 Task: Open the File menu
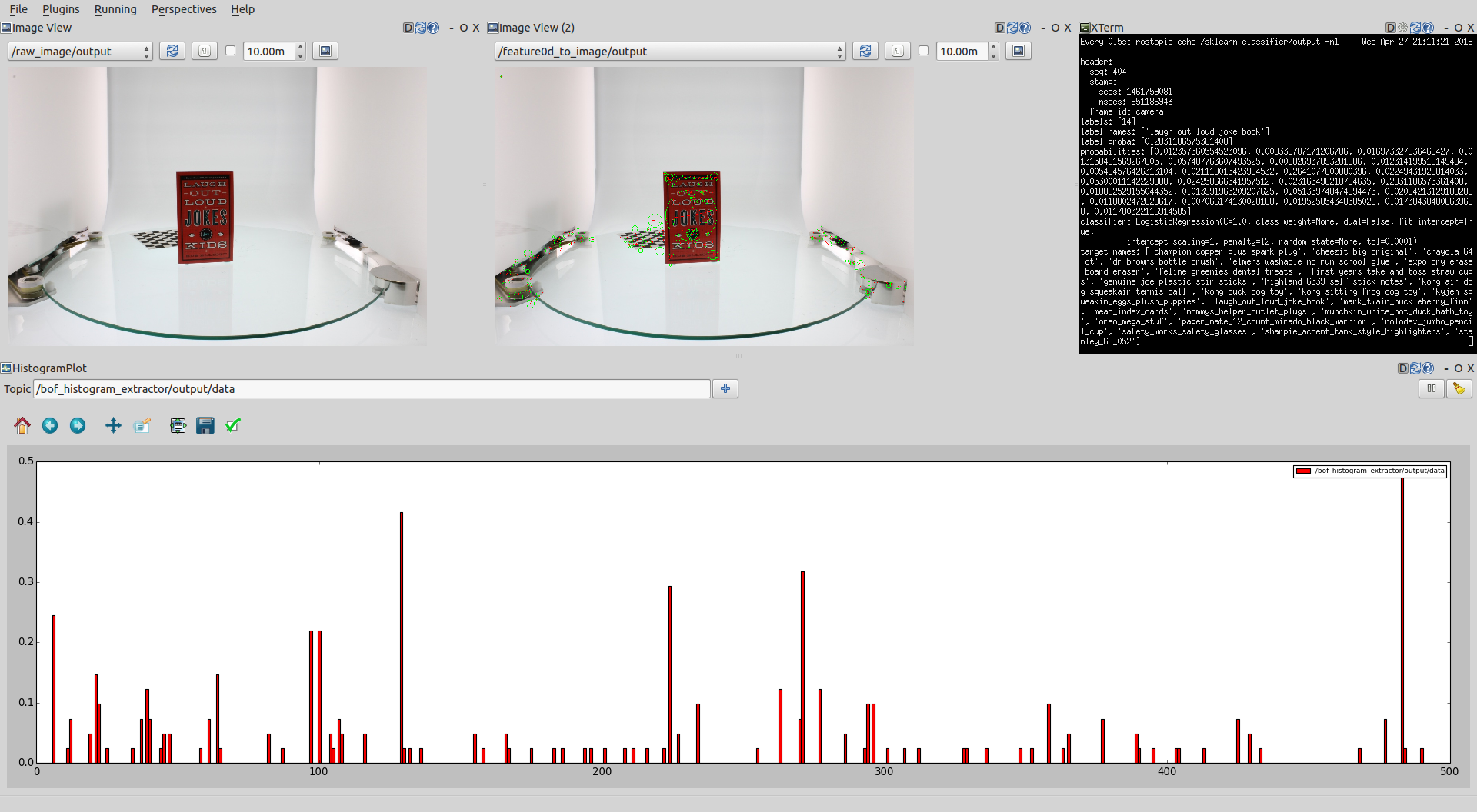[18, 9]
